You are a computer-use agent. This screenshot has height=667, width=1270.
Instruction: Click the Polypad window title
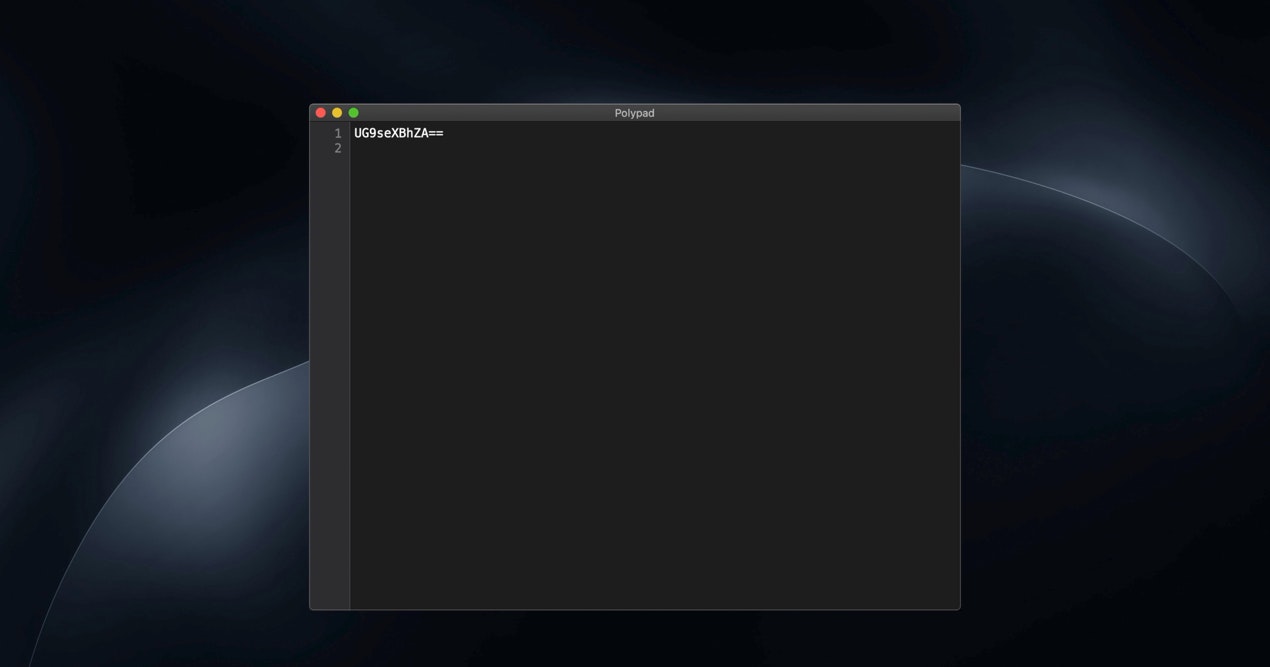[x=635, y=113]
